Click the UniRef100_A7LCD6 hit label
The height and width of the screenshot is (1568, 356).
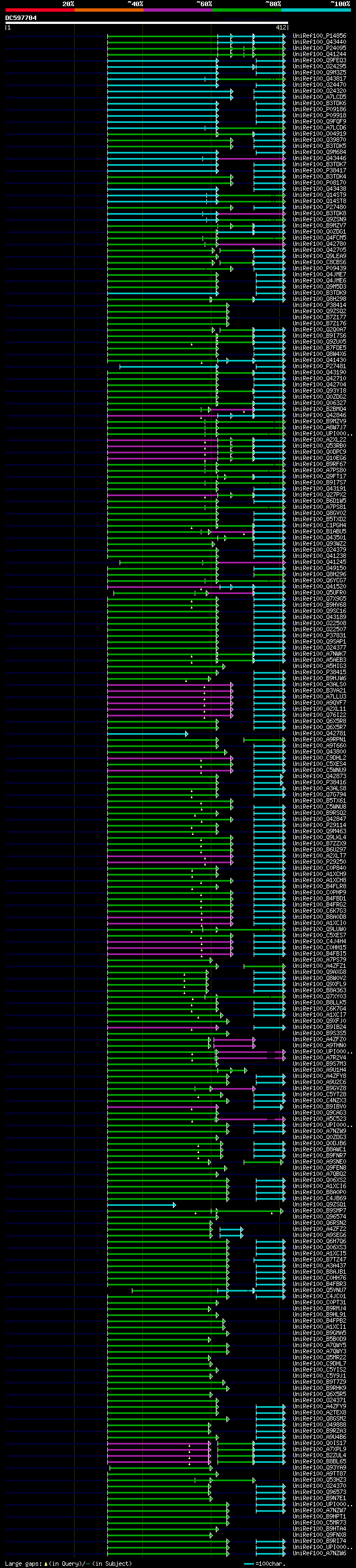(319, 127)
